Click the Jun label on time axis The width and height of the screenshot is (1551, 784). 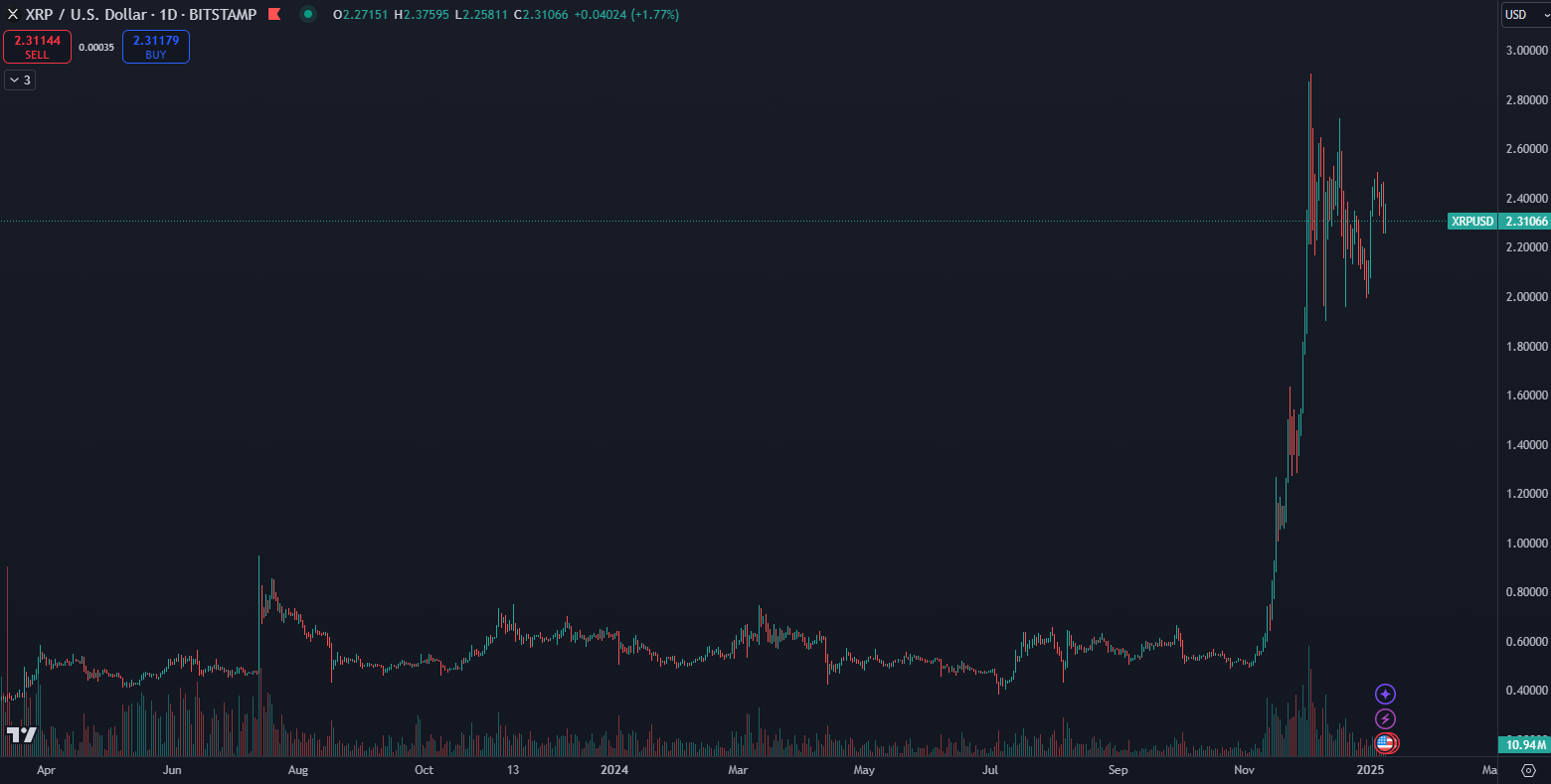tap(172, 770)
